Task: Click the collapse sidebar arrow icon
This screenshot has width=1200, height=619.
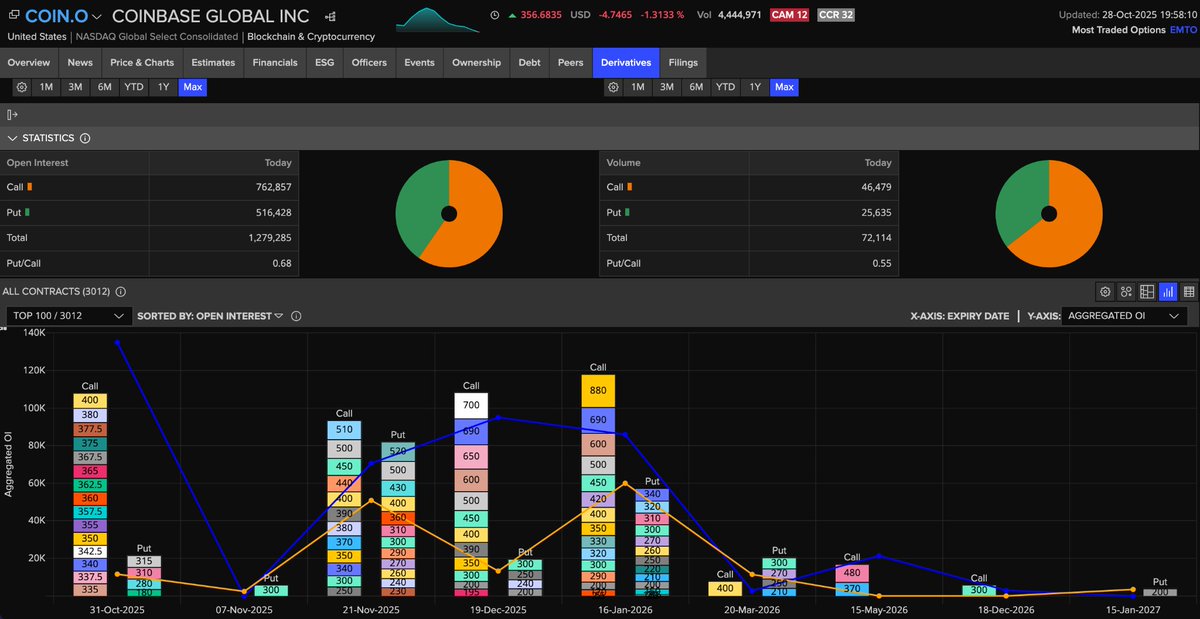Action: pyautogui.click(x=12, y=114)
